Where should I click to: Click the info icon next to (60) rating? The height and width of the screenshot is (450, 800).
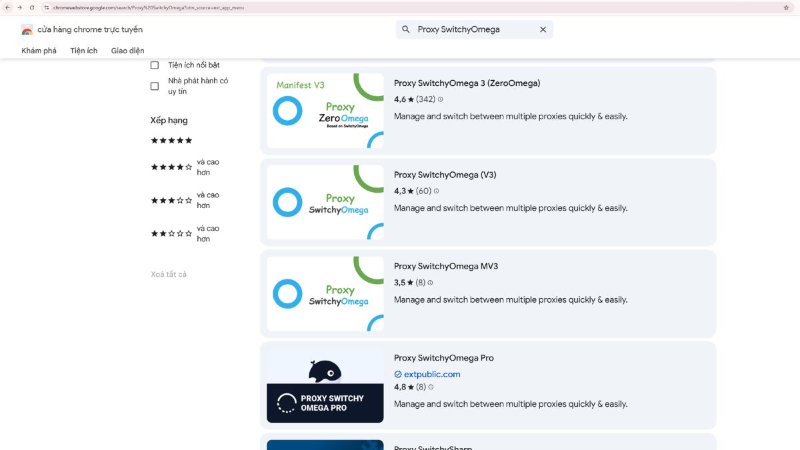(x=437, y=191)
